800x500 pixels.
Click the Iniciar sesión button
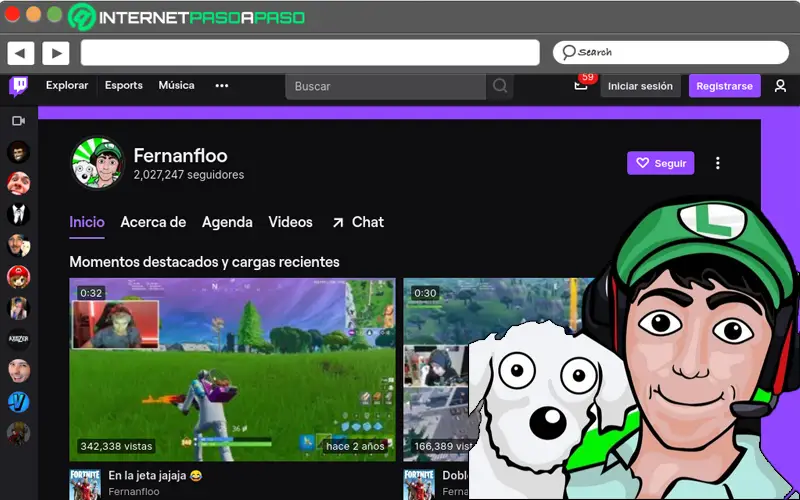(640, 86)
